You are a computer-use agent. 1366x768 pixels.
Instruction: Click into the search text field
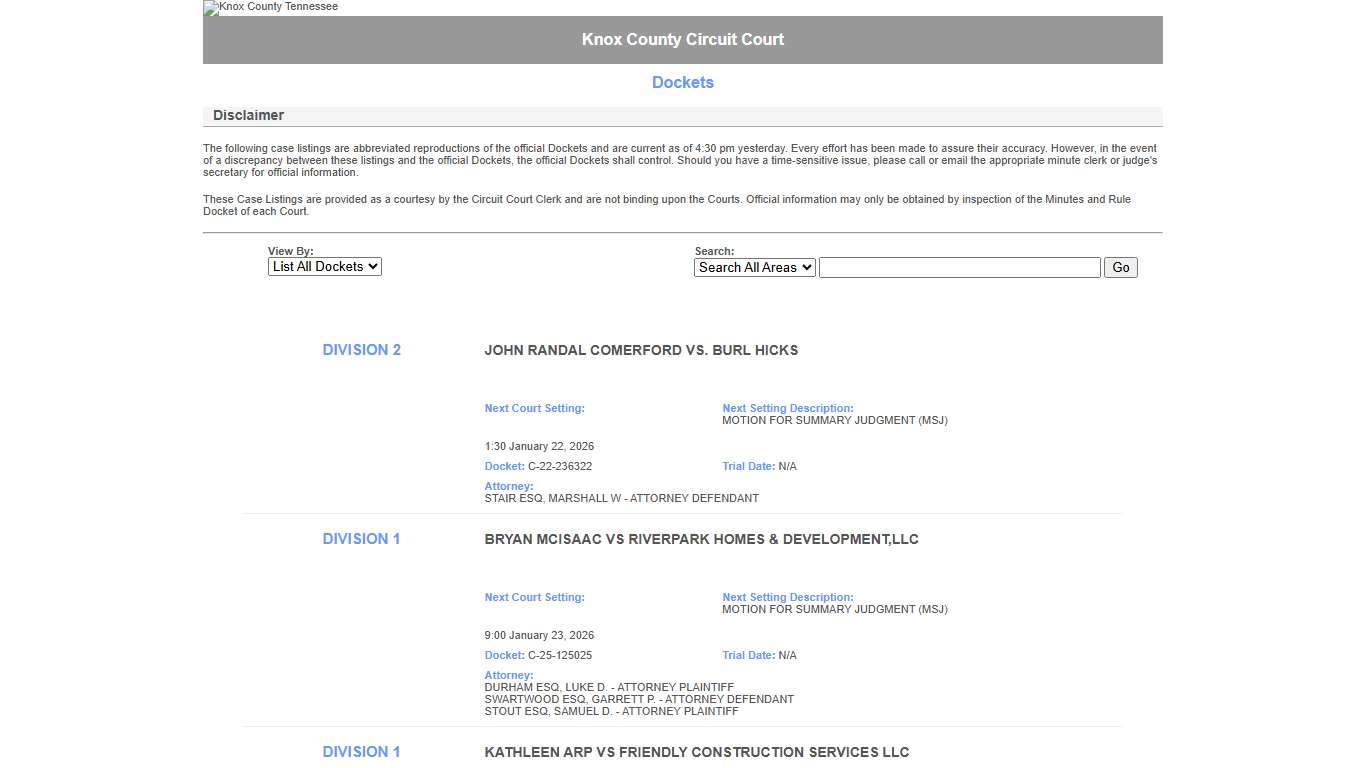click(x=958, y=267)
